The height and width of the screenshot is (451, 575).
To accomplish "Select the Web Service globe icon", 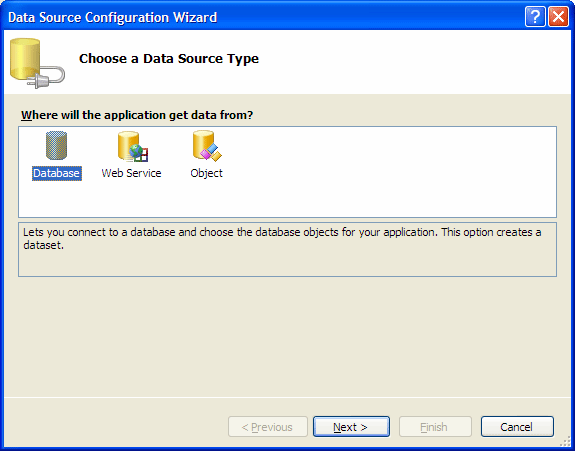I will point(132,146).
